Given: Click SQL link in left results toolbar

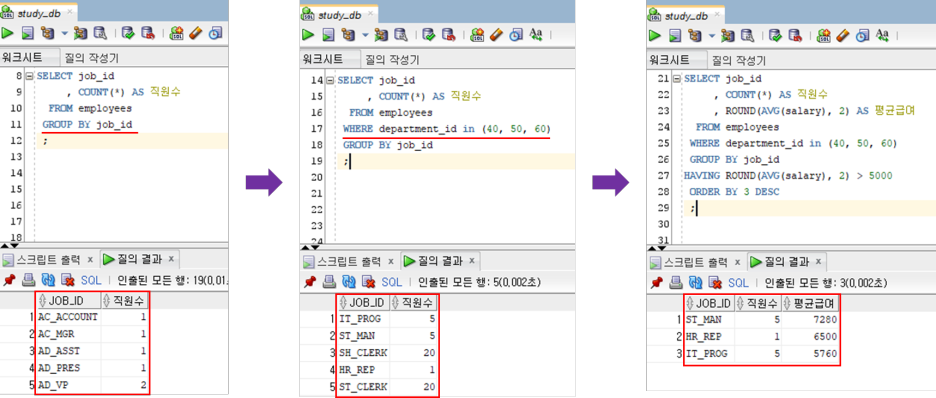Looking at the screenshot, I should click(x=91, y=279).
